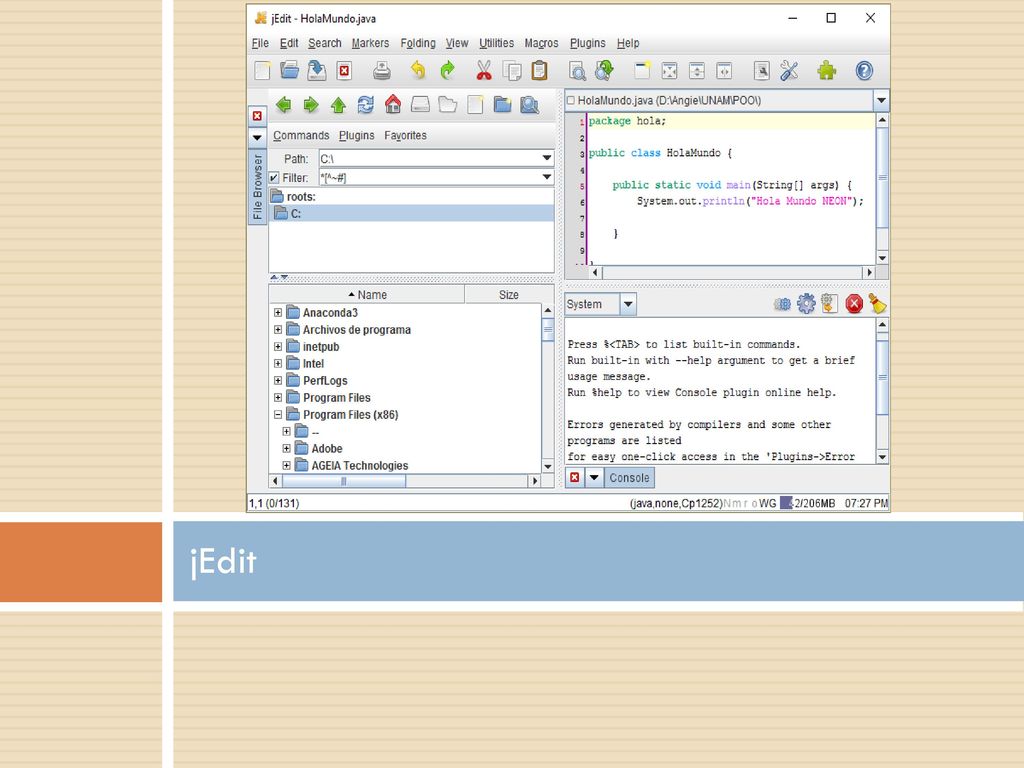Open the file browser Favorites menu
The height and width of the screenshot is (768, 1024).
click(405, 135)
